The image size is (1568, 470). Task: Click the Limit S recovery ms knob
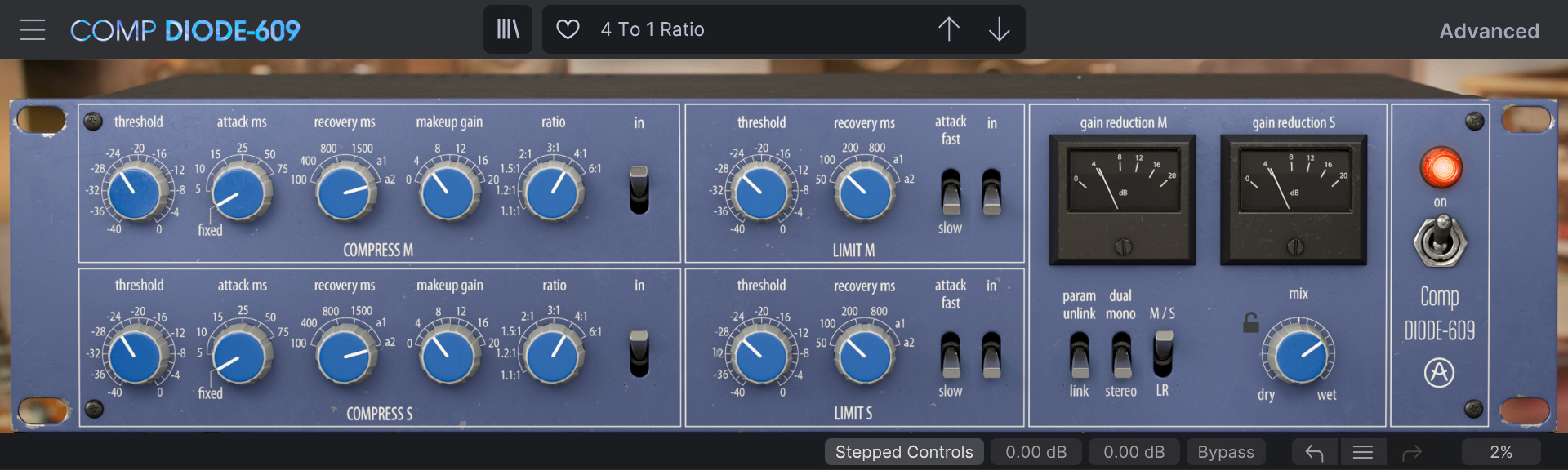click(865, 356)
